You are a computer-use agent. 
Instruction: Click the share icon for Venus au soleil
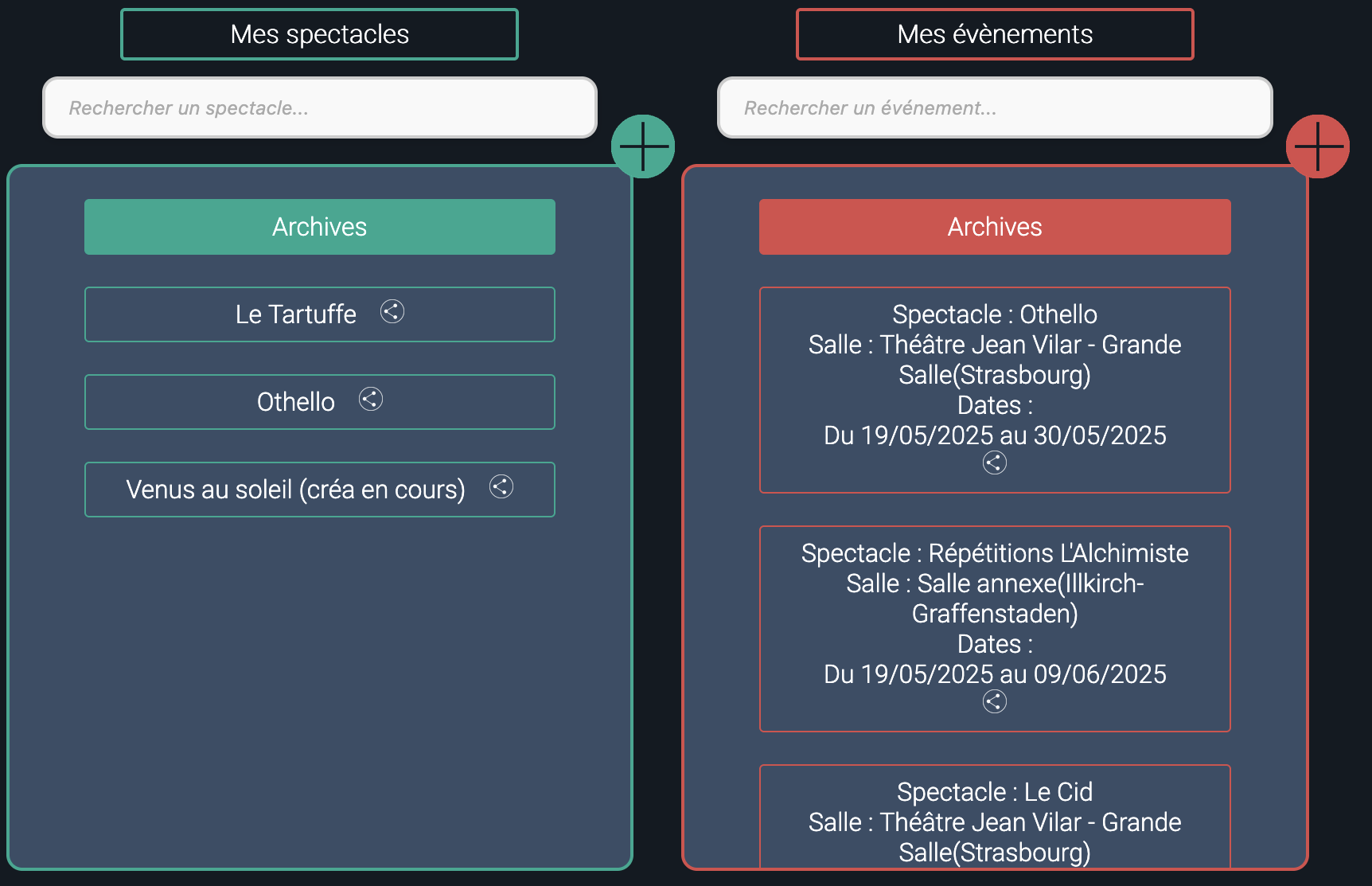pyautogui.click(x=501, y=487)
